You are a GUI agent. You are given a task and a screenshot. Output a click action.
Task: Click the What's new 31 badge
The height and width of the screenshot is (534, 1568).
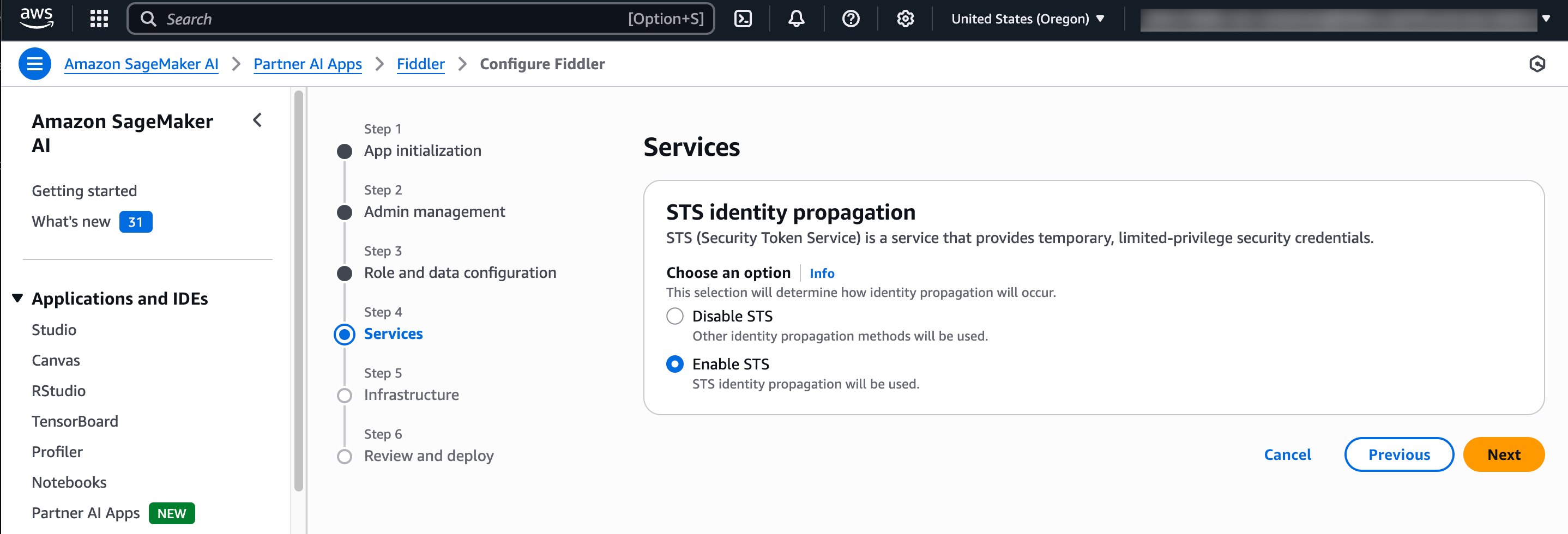tap(136, 221)
